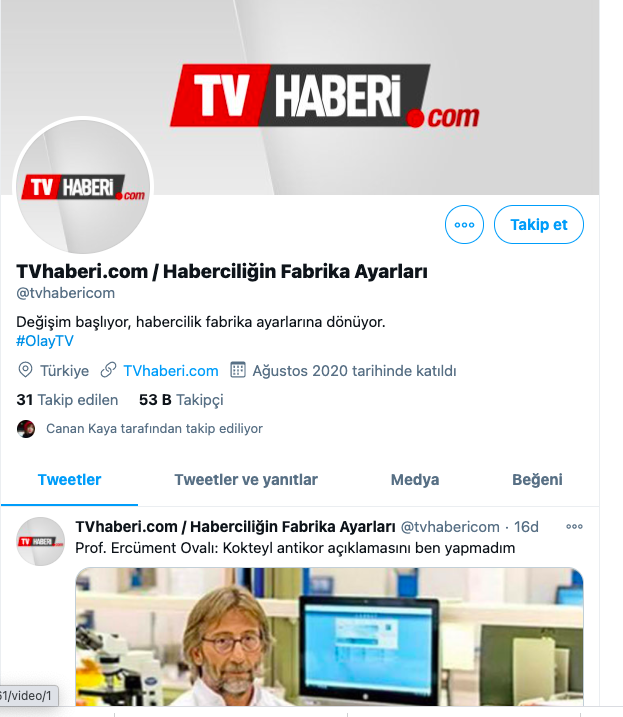Viewport: 623px width, 717px height.
Task: Click the chain link icon beside TVhaberi.com
Action: [108, 370]
